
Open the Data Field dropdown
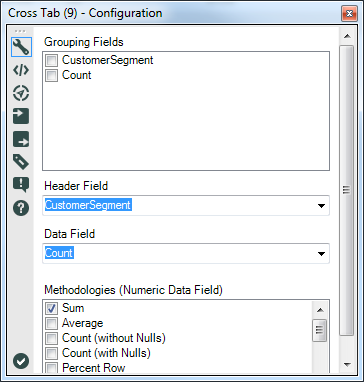(321, 254)
